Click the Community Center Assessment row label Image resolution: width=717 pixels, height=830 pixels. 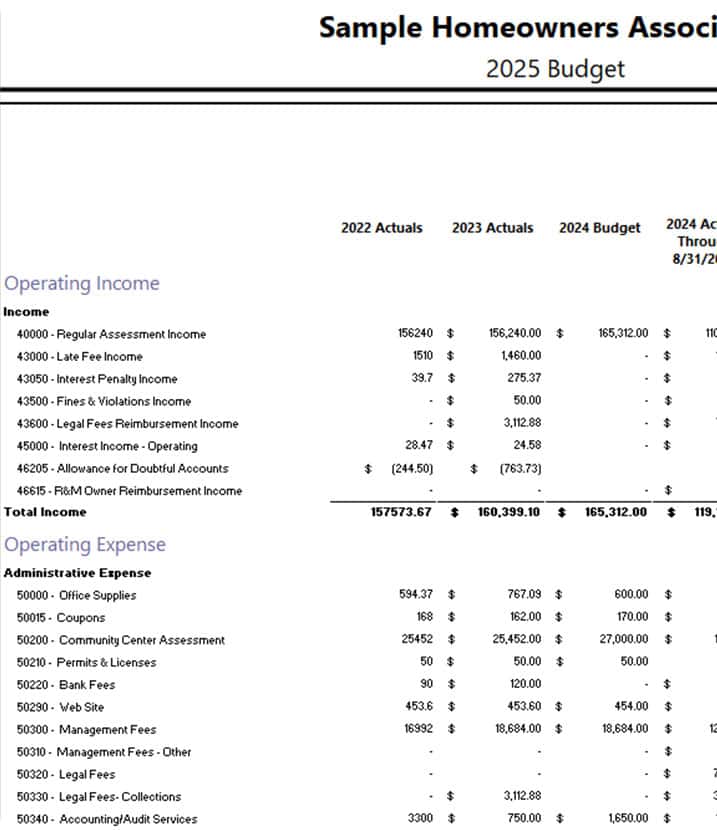121,640
